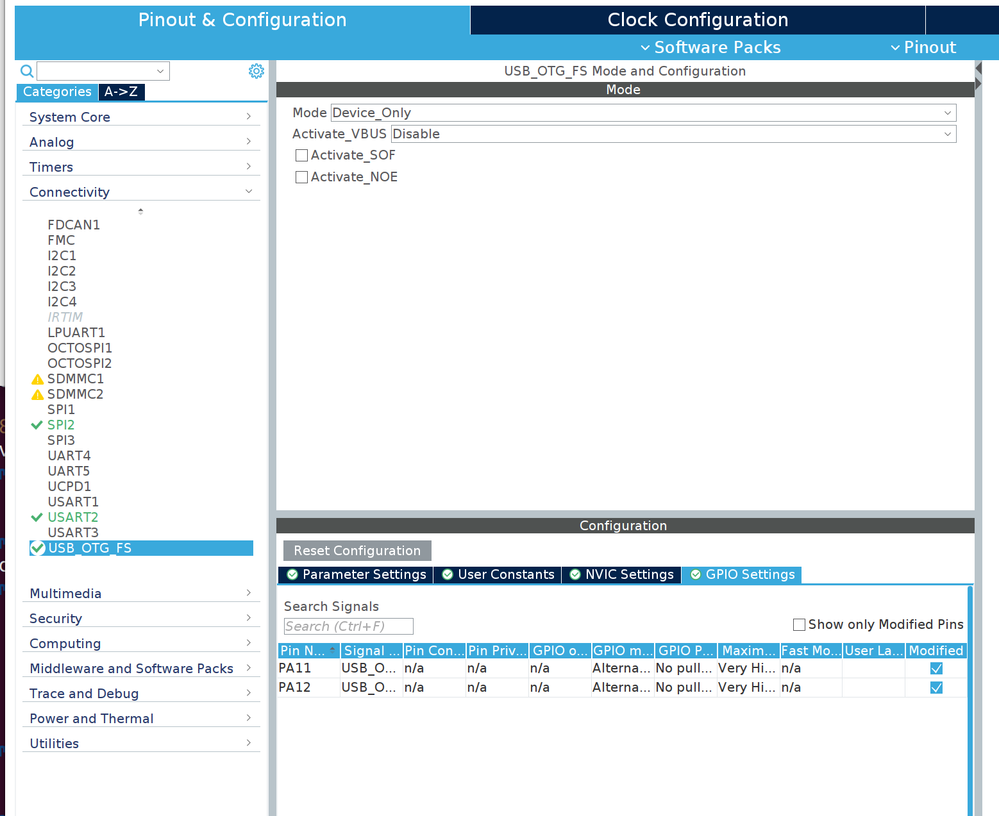Image resolution: width=999 pixels, height=816 pixels.
Task: Click the settings gear icon near search
Action: [x=256, y=71]
